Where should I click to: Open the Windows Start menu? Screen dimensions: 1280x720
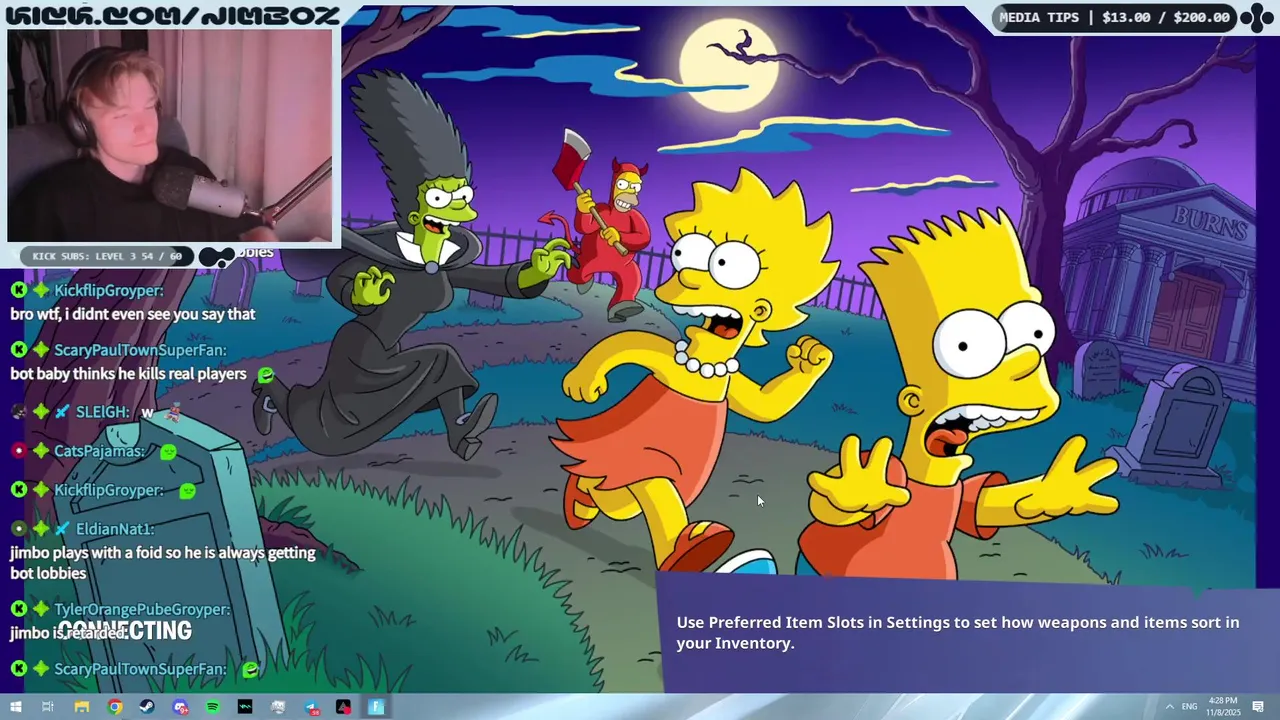16,707
